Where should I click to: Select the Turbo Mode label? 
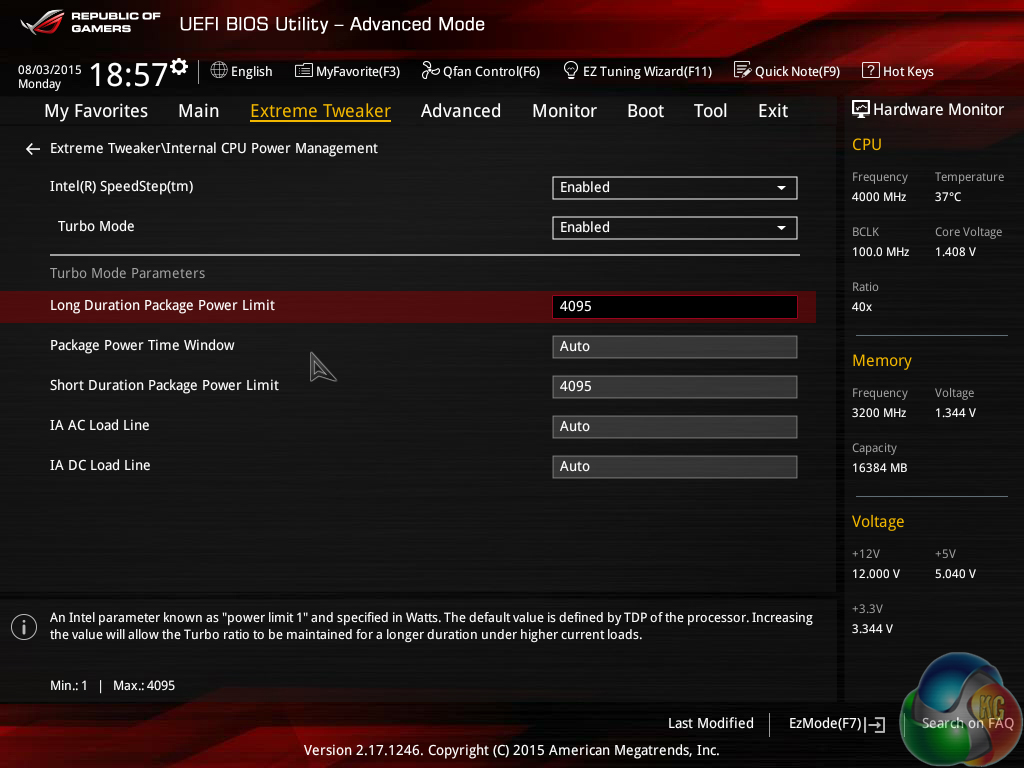pyautogui.click(x=96, y=226)
